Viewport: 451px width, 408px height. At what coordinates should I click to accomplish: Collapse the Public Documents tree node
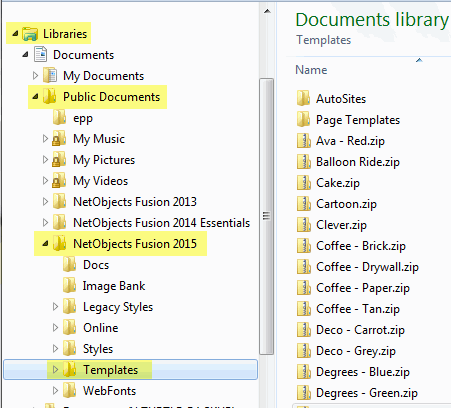pos(35,97)
